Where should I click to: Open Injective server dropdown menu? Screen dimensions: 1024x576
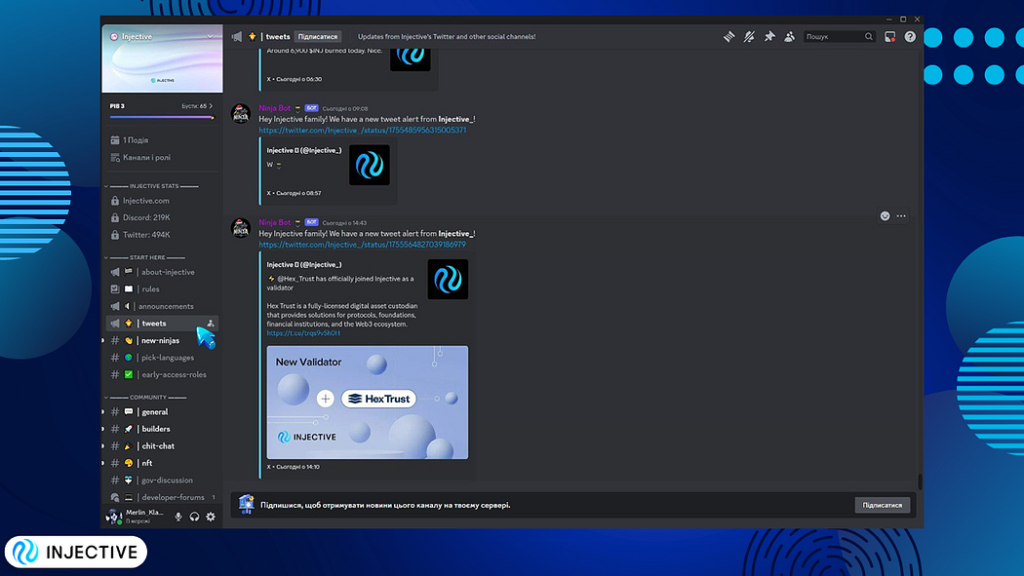[210, 37]
